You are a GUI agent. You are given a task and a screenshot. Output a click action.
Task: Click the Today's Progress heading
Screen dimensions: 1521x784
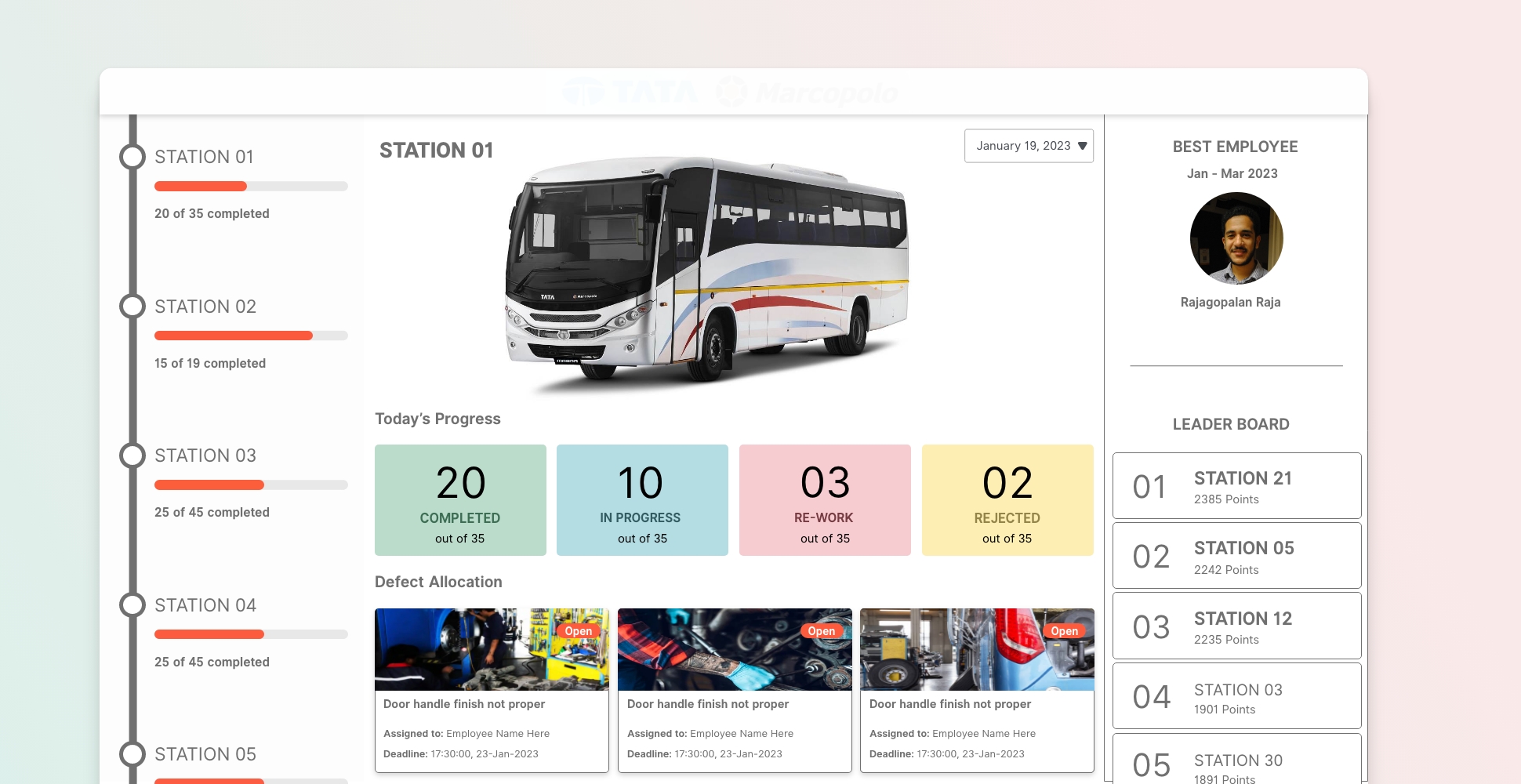tap(437, 419)
